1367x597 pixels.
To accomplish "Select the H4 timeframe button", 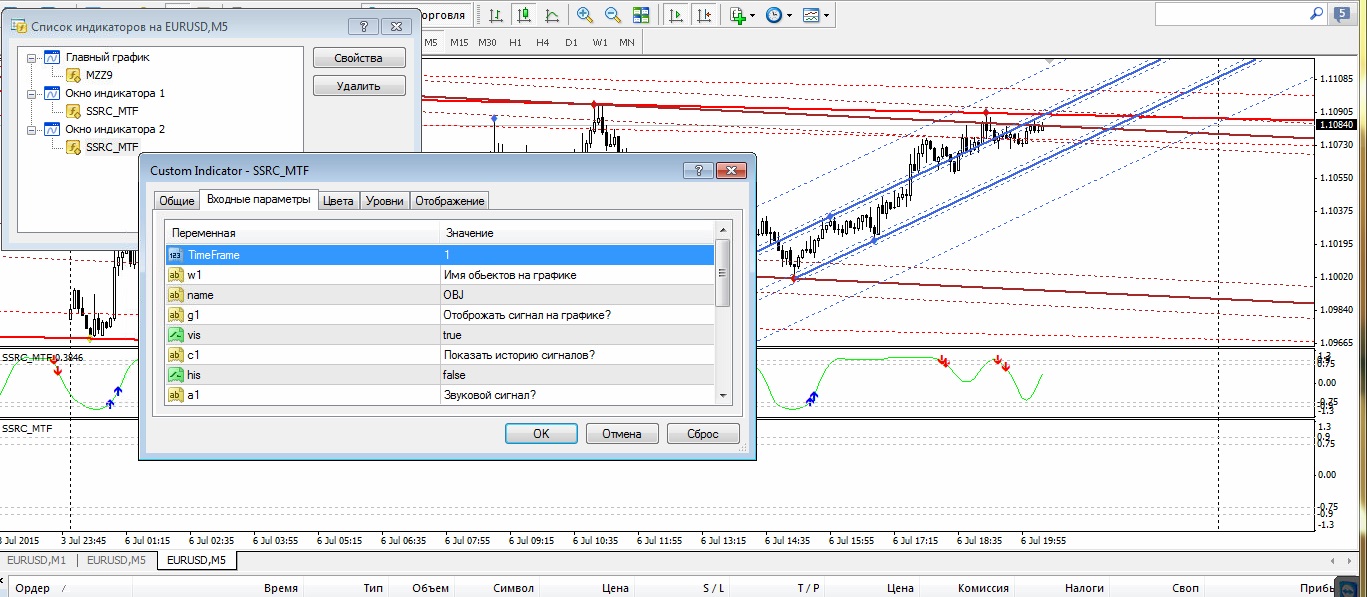I will click(x=542, y=42).
